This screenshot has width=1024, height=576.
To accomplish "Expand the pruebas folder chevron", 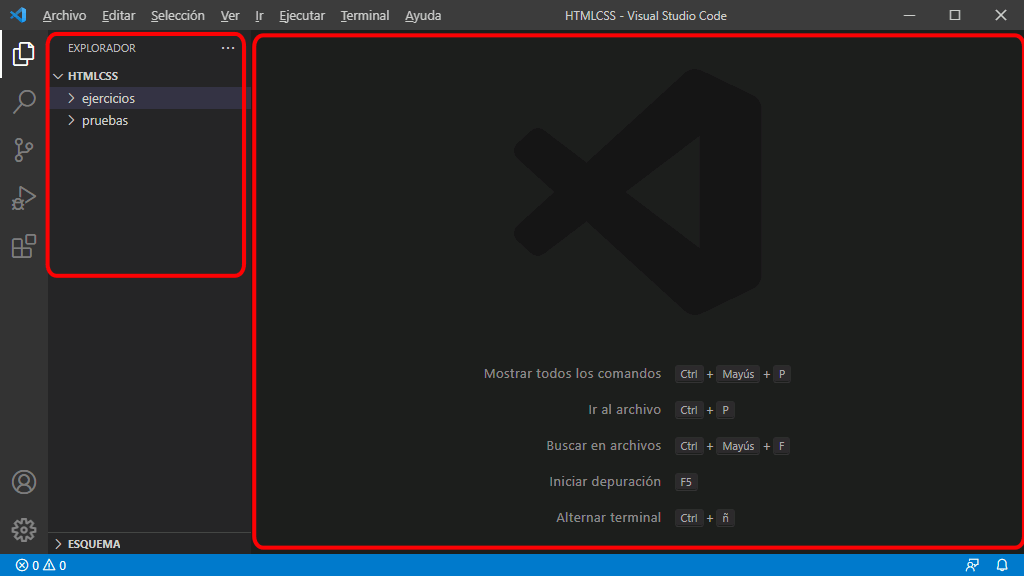I will coord(71,120).
